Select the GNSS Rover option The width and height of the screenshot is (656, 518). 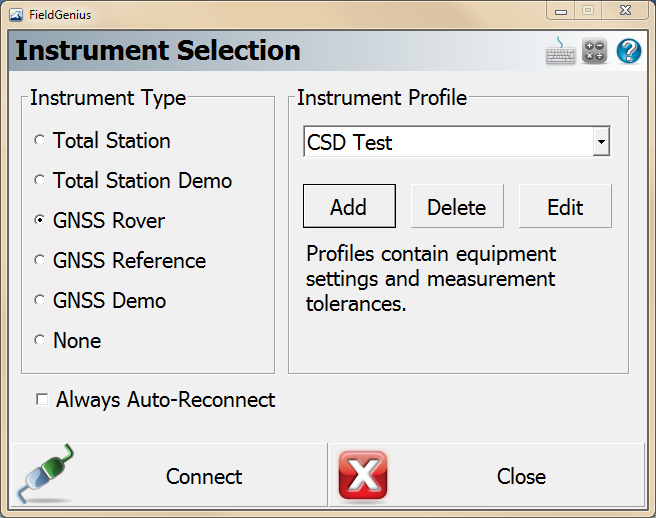(40, 221)
